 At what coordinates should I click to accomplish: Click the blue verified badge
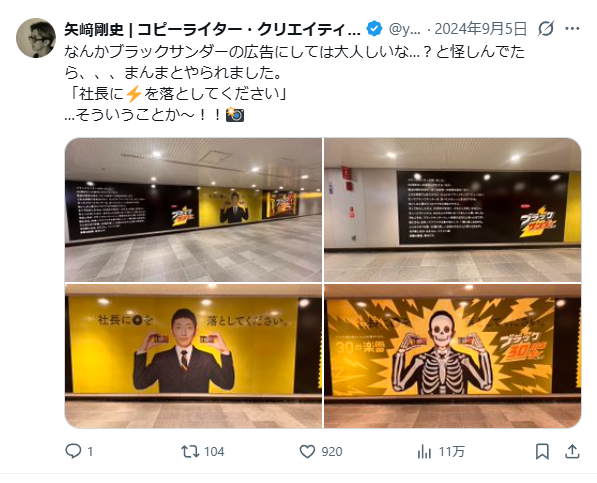(x=374, y=29)
